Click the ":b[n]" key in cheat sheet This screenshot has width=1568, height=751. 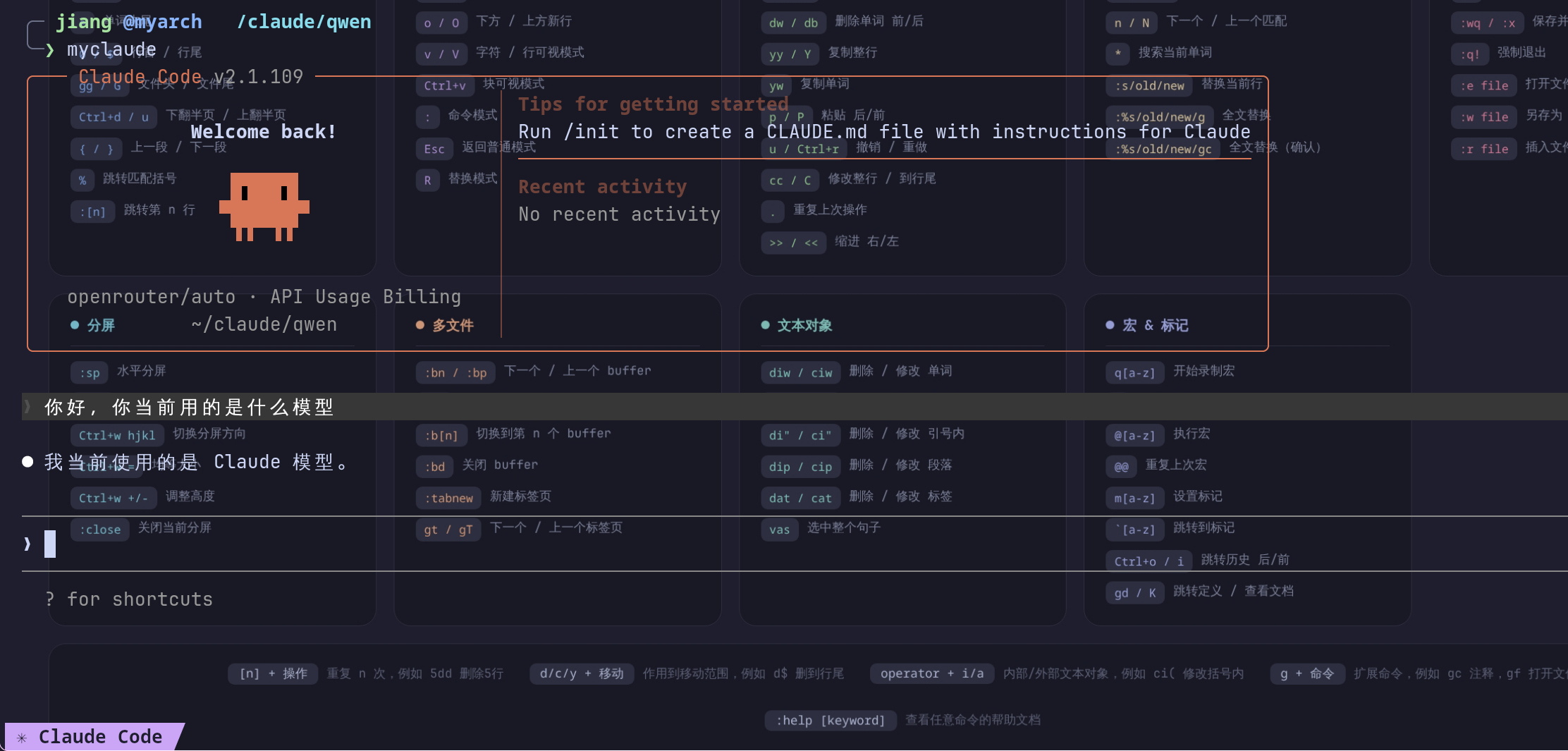coord(441,435)
